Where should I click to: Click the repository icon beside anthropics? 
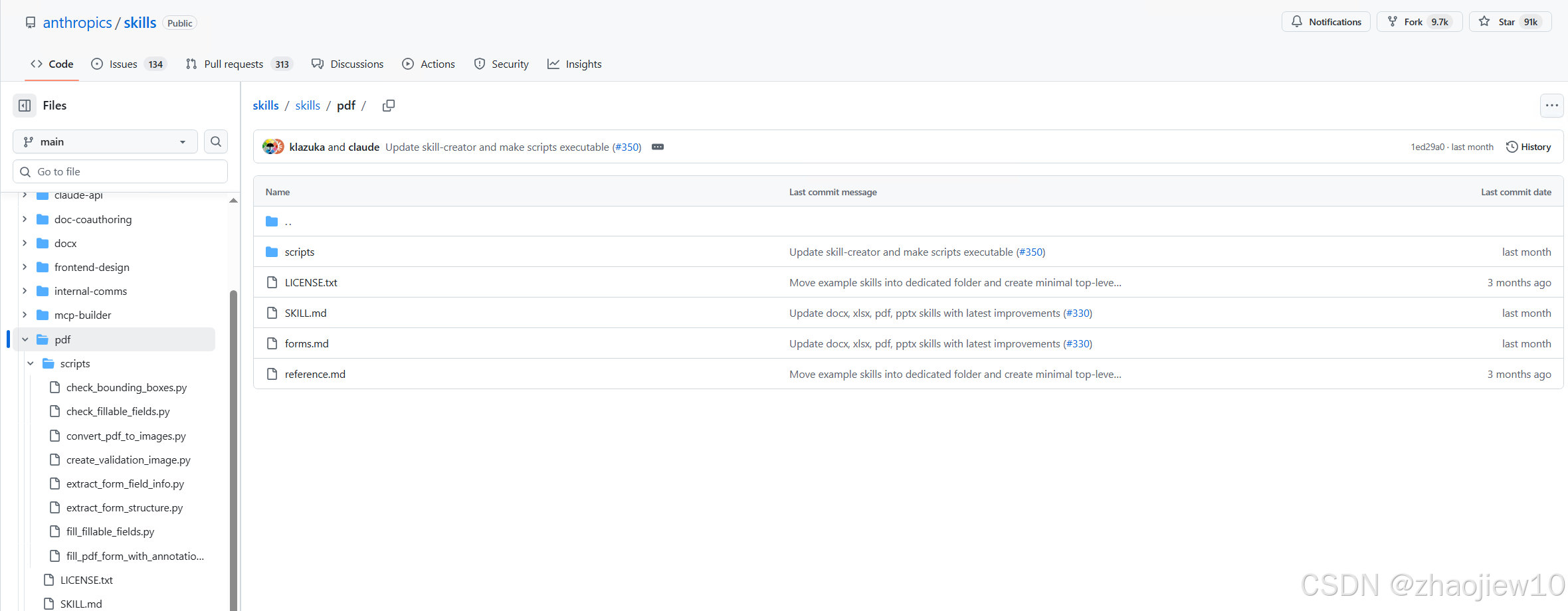tap(31, 23)
